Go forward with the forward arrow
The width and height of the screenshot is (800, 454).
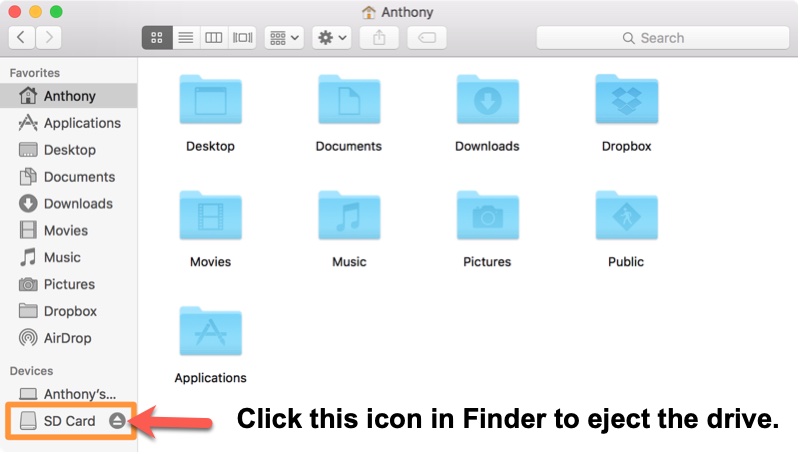coord(48,38)
